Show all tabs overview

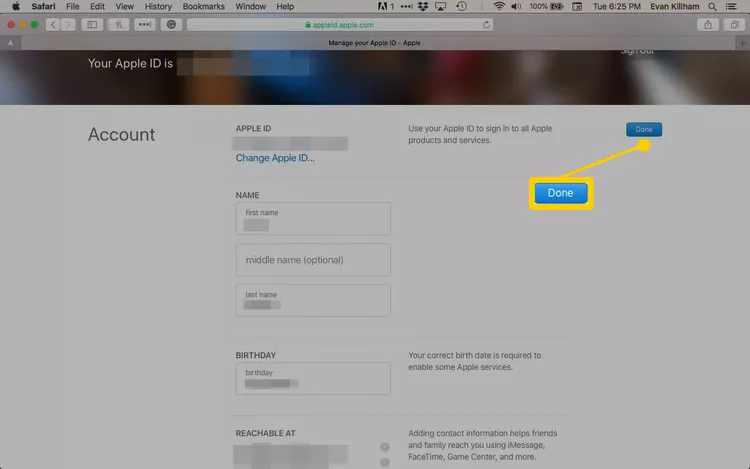coord(734,24)
